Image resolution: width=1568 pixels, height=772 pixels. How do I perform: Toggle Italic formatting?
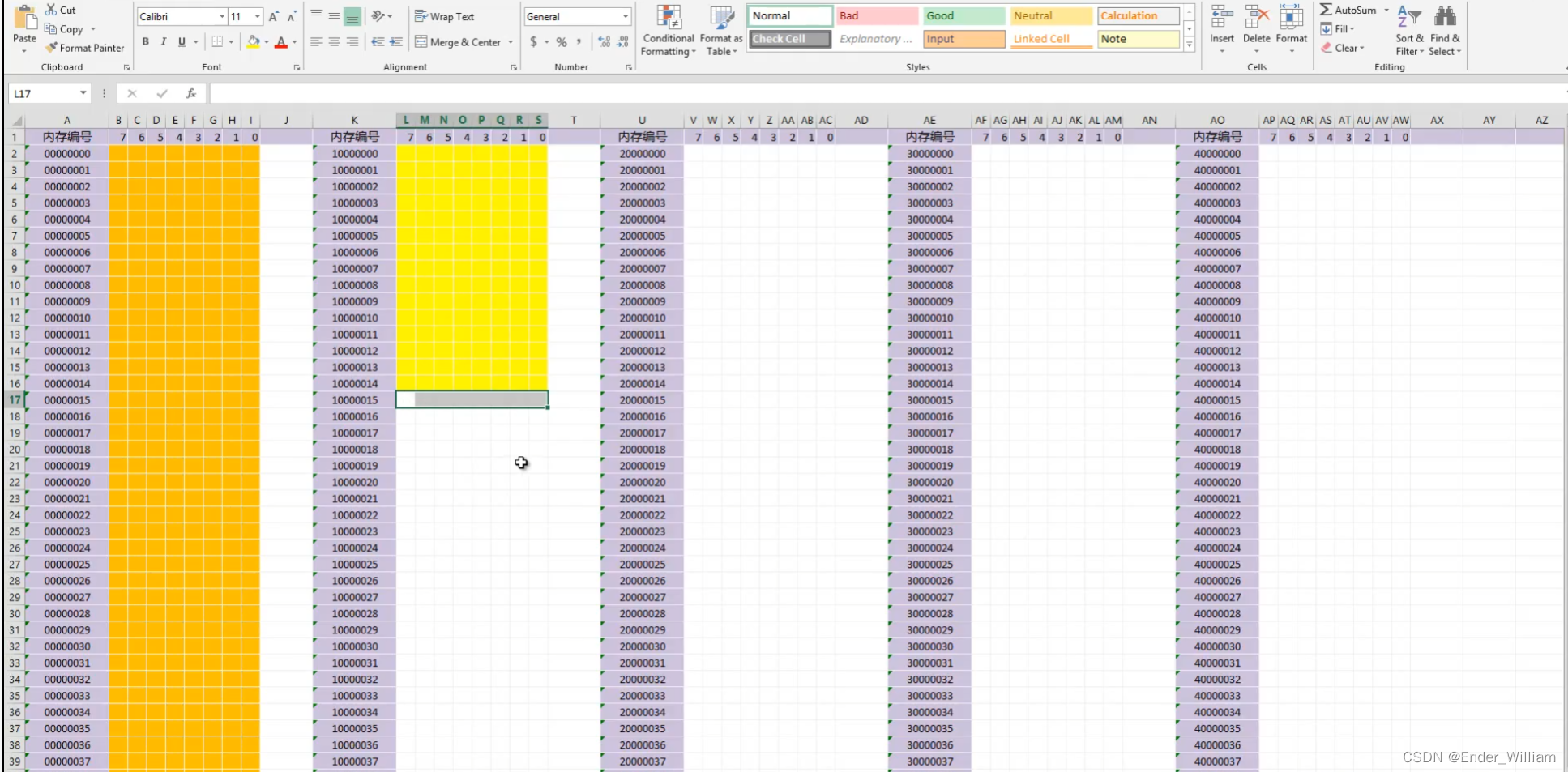164,42
